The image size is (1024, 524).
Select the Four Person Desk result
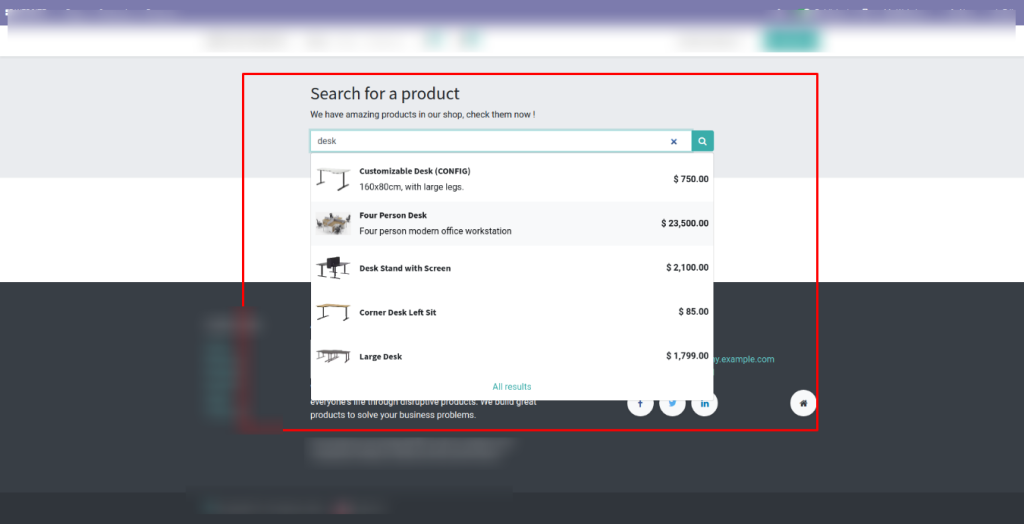point(512,223)
